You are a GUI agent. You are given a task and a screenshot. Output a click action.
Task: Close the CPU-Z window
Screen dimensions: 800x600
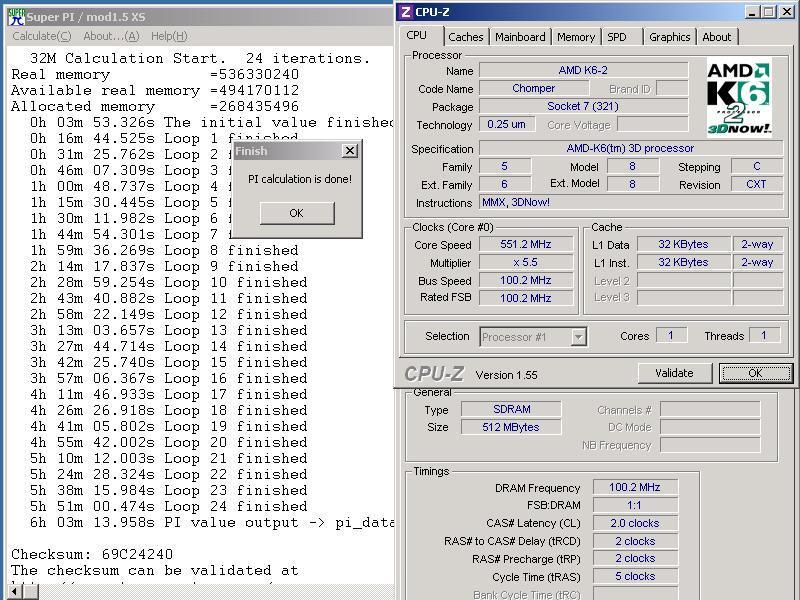[x=787, y=12]
